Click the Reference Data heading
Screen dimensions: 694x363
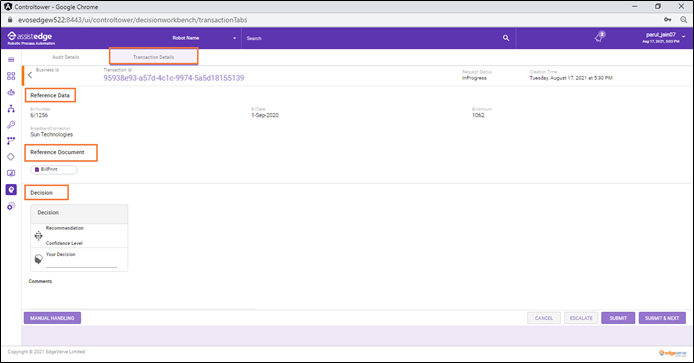[50, 95]
